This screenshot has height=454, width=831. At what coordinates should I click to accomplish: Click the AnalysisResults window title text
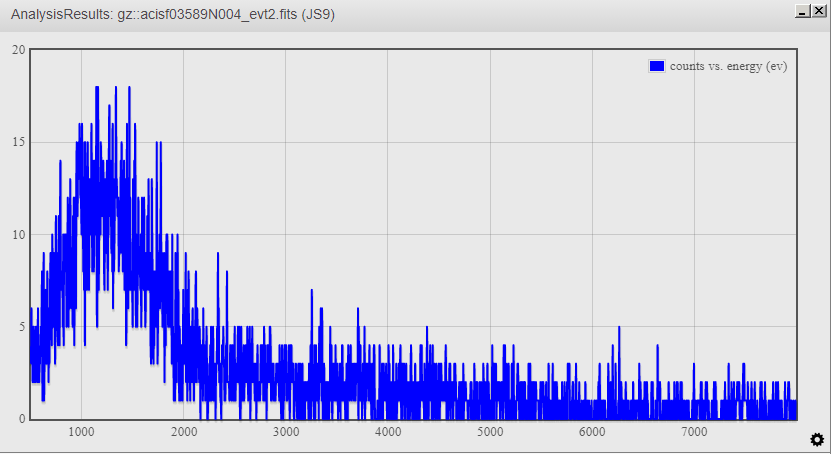(x=173, y=14)
